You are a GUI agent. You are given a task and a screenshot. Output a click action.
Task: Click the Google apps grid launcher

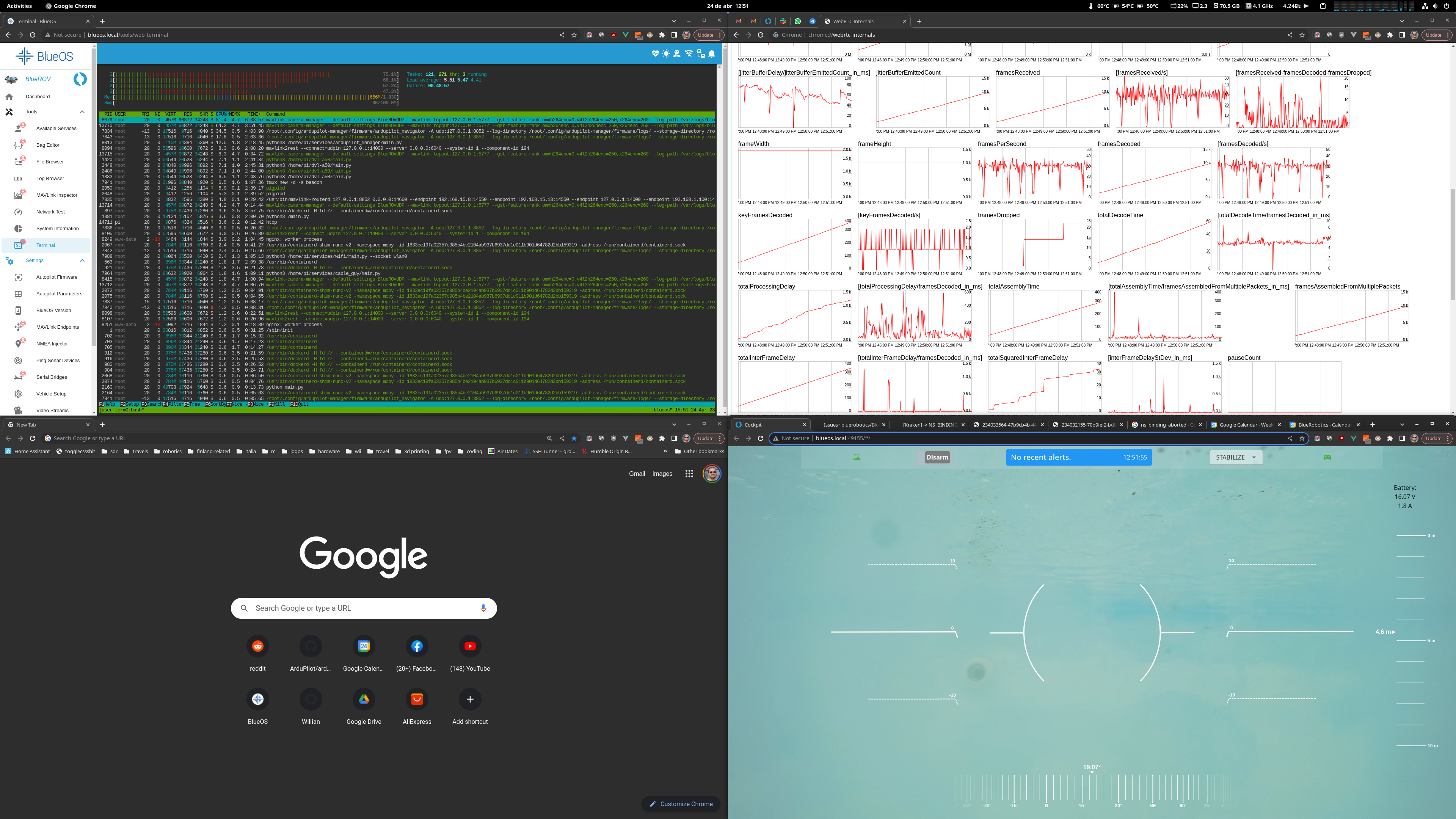(689, 474)
